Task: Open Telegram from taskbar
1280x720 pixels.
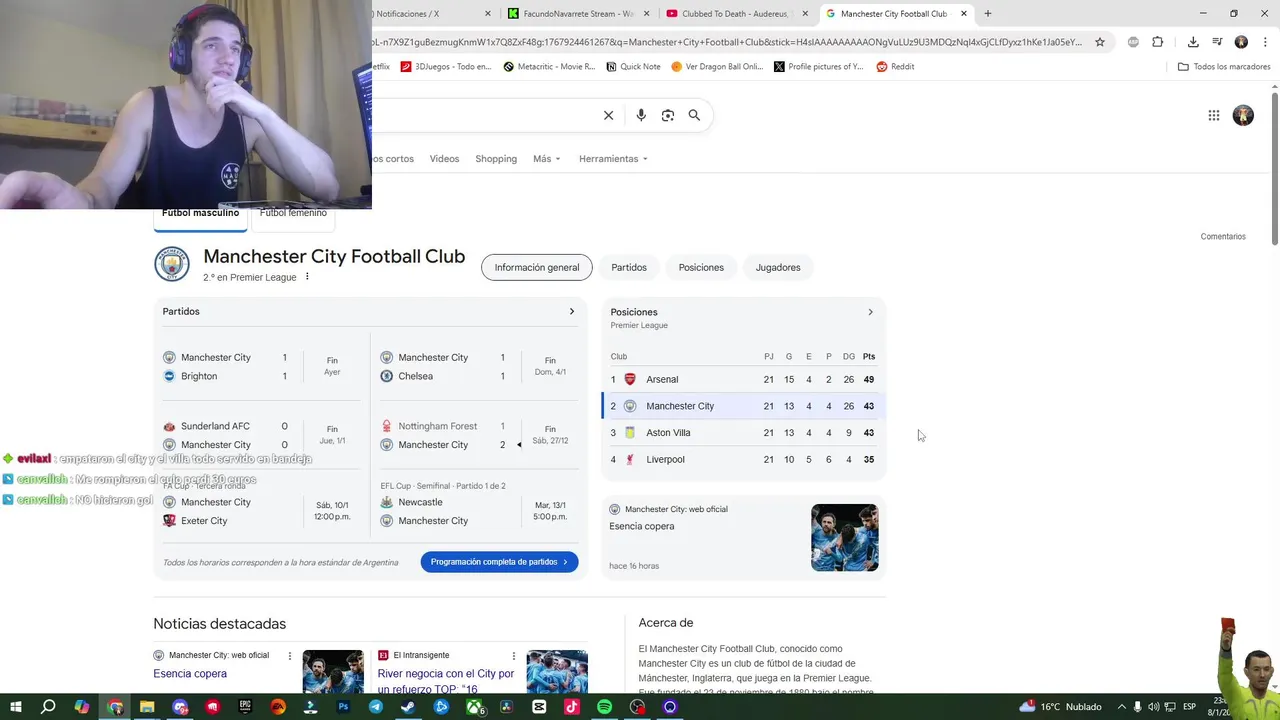Action: click(376, 707)
